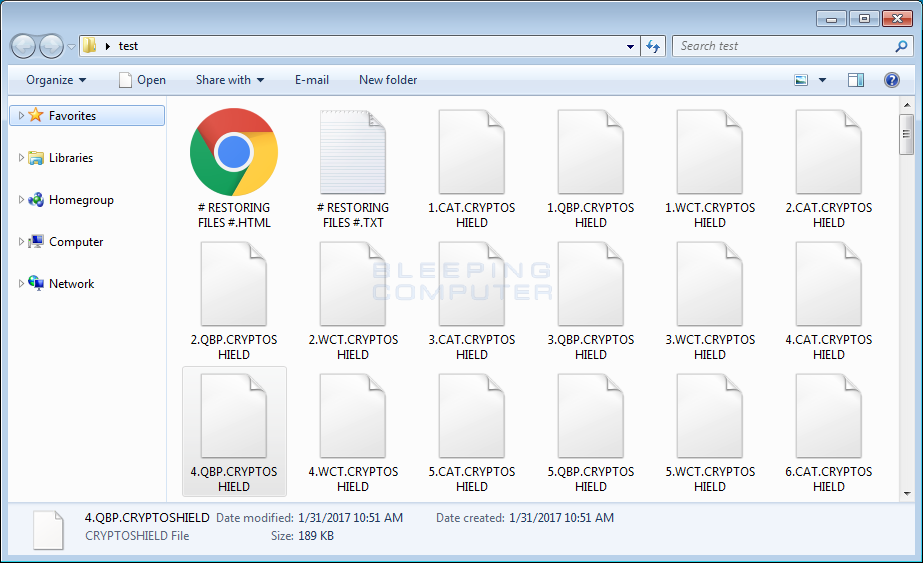Image resolution: width=923 pixels, height=563 pixels.
Task: Close the Explorer window
Action: point(897,19)
